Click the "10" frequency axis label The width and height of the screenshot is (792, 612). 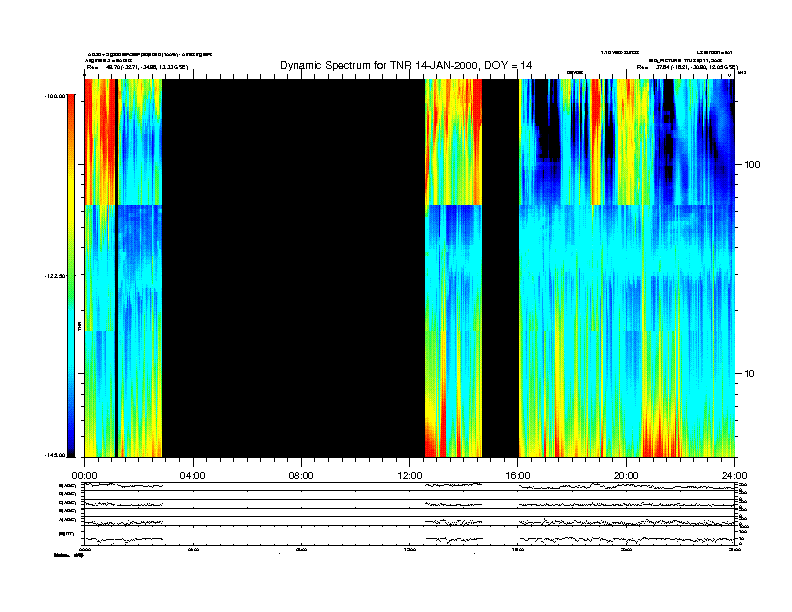point(750,374)
